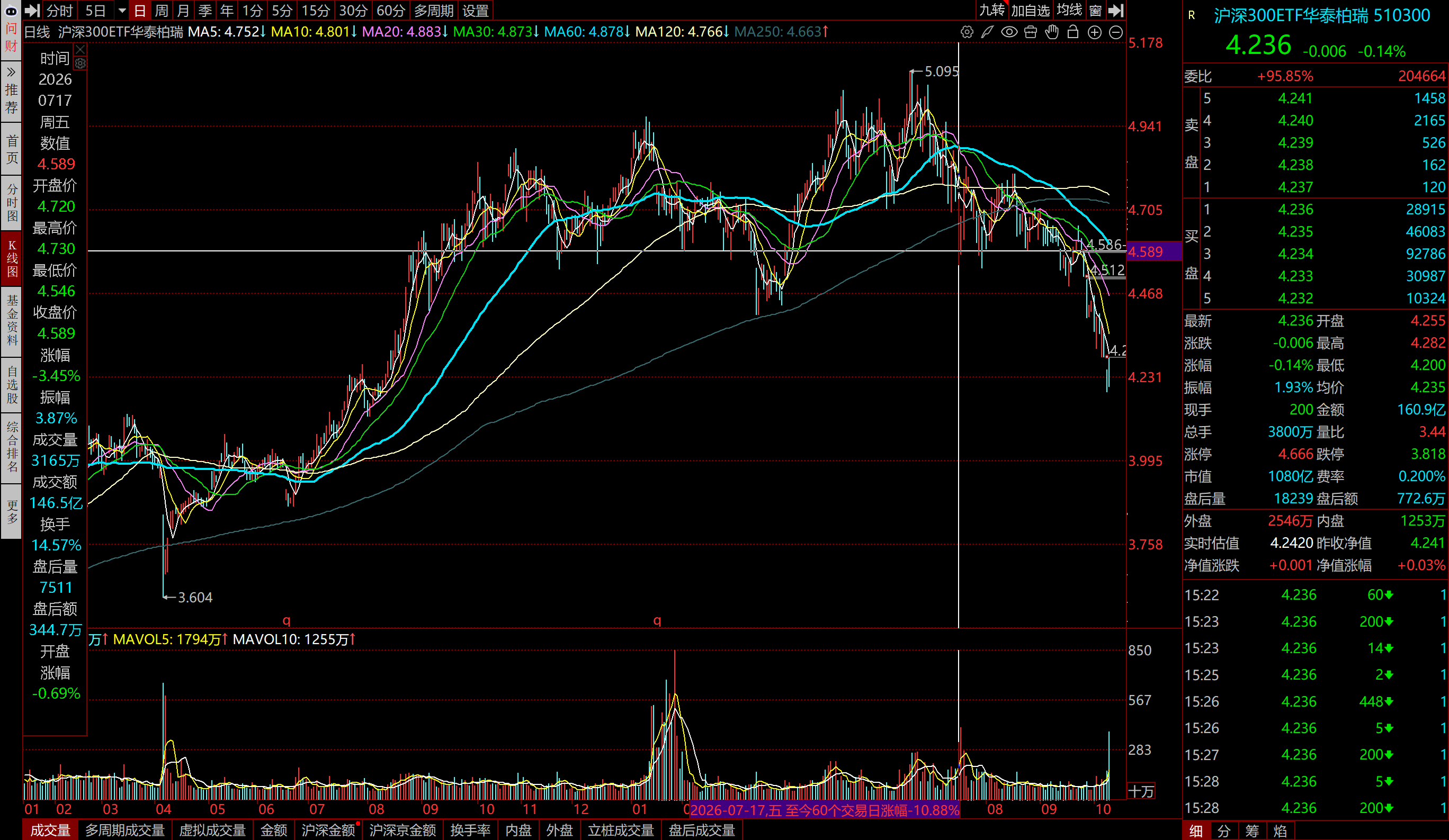
Task: Toggle the chart lock icon
Action: coord(1073,32)
